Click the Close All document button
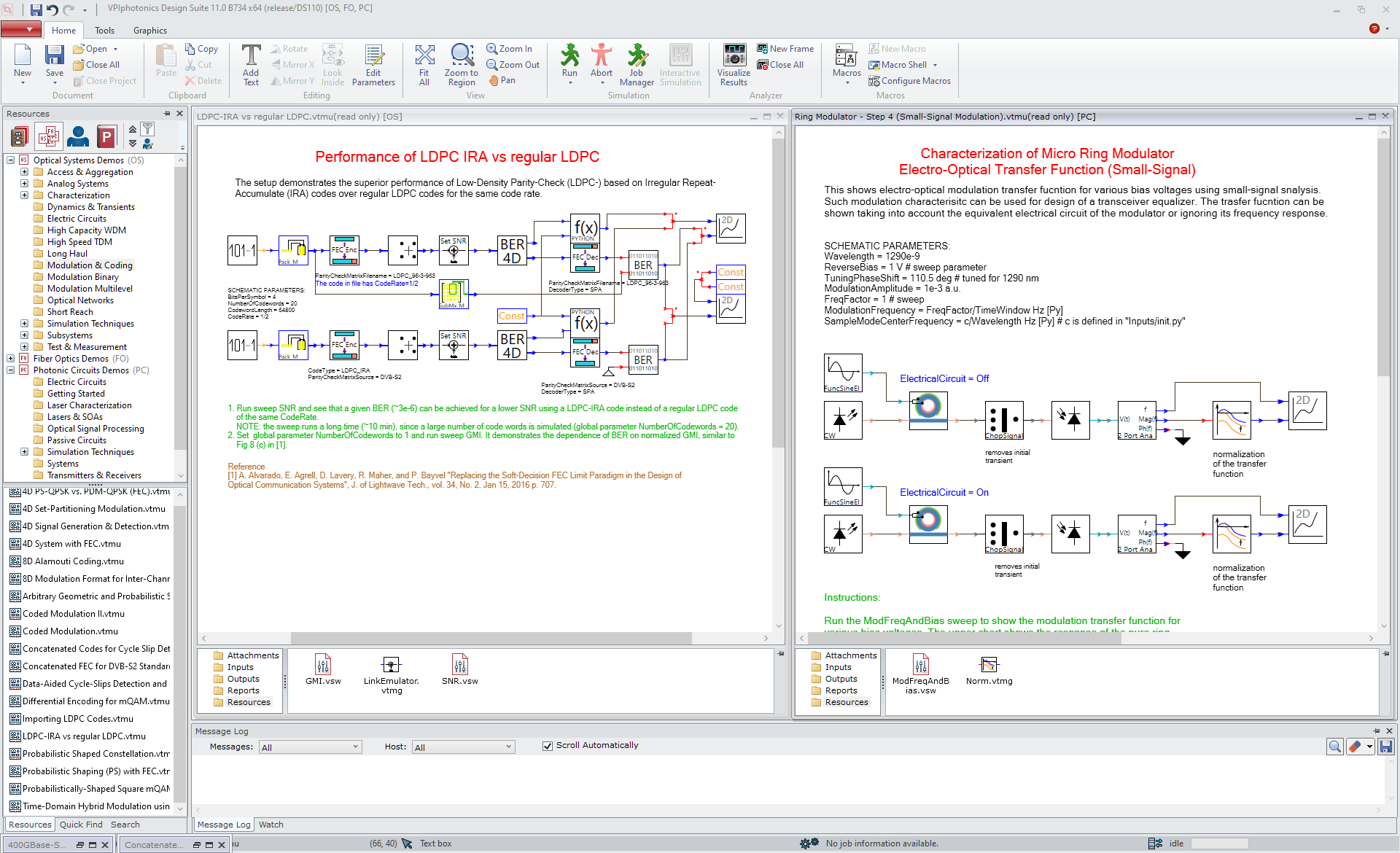The width and height of the screenshot is (1400, 853). point(96,65)
